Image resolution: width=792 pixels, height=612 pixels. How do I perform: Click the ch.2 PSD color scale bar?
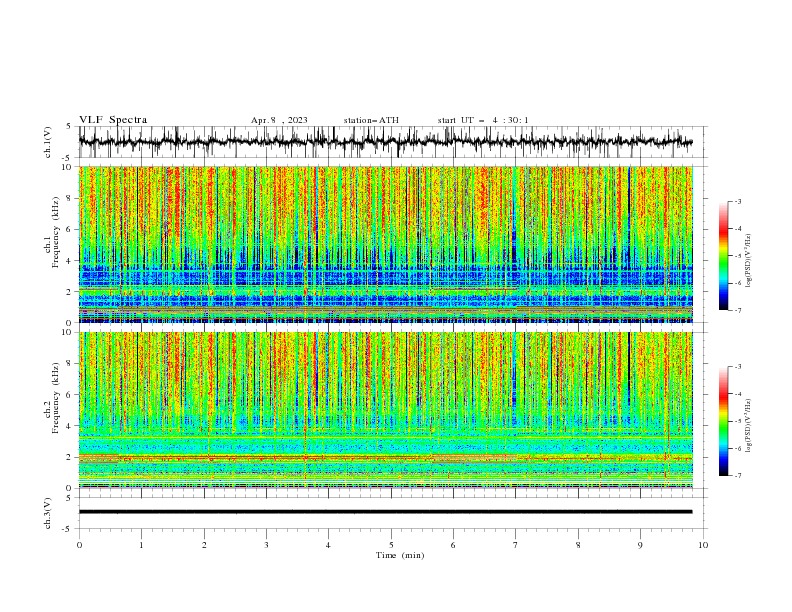[724, 421]
